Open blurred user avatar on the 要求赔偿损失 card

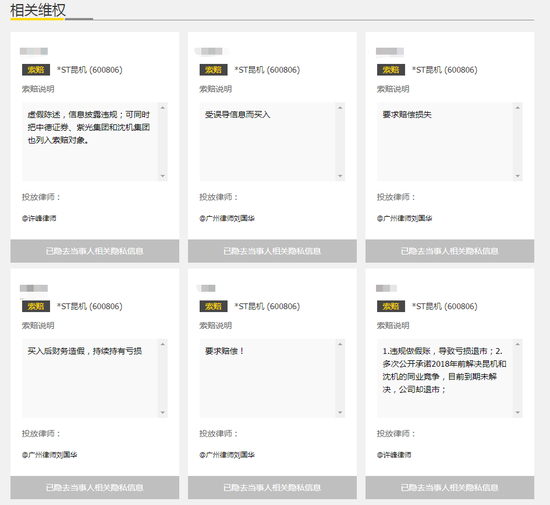pyautogui.click(x=389, y=52)
